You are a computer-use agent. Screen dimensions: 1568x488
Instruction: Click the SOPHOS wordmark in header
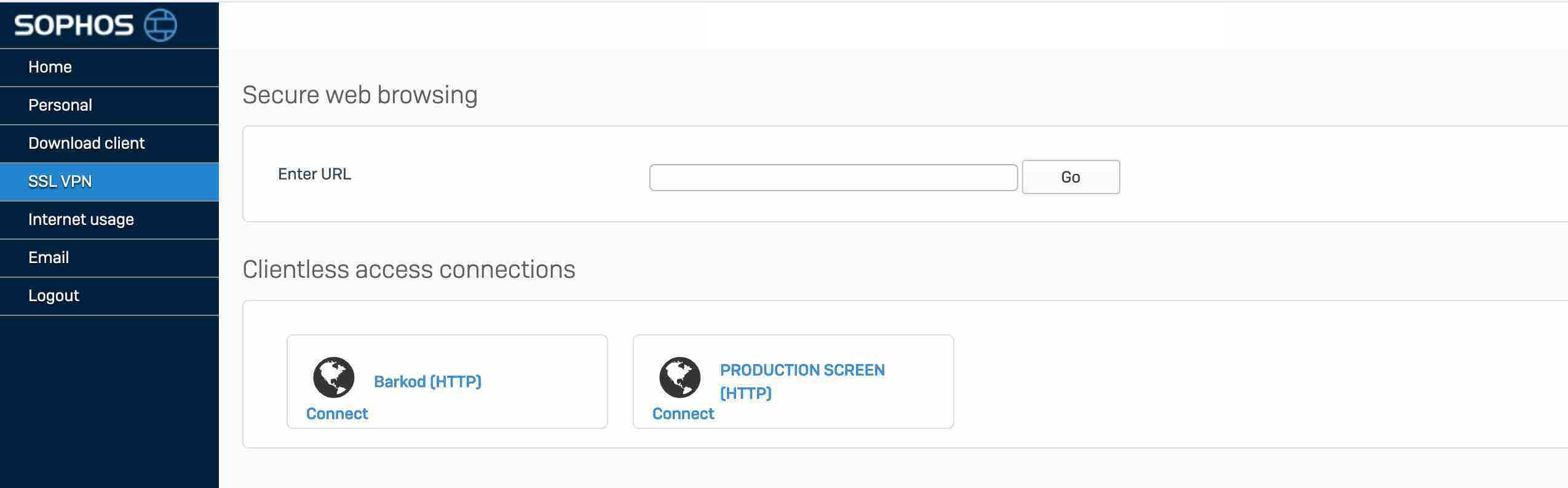(74, 25)
